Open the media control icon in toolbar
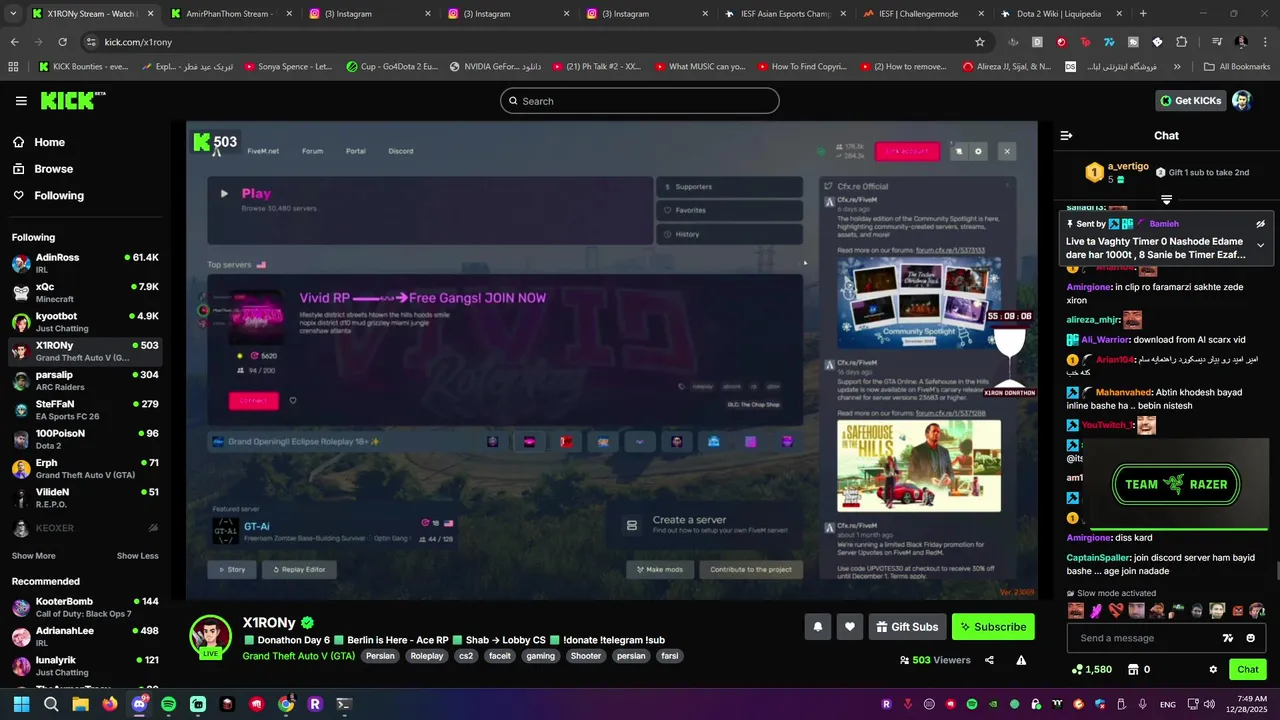 coord(1217,42)
